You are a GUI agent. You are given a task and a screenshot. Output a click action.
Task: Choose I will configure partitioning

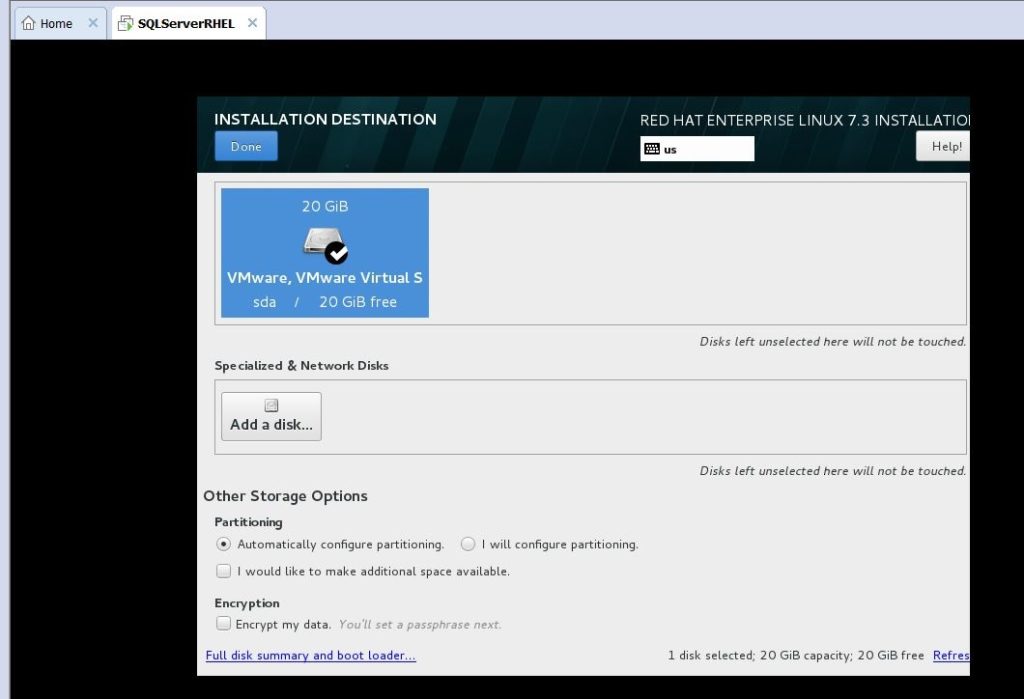point(468,544)
